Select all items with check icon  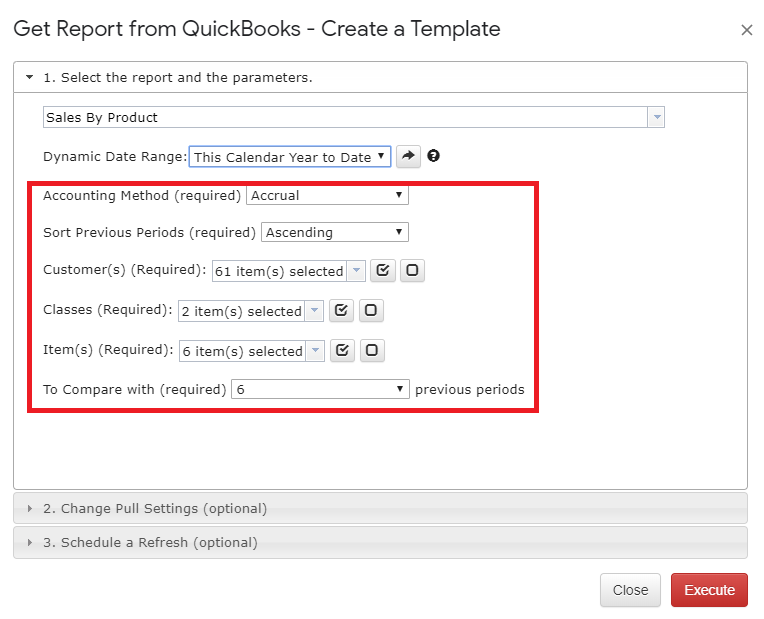coord(342,350)
